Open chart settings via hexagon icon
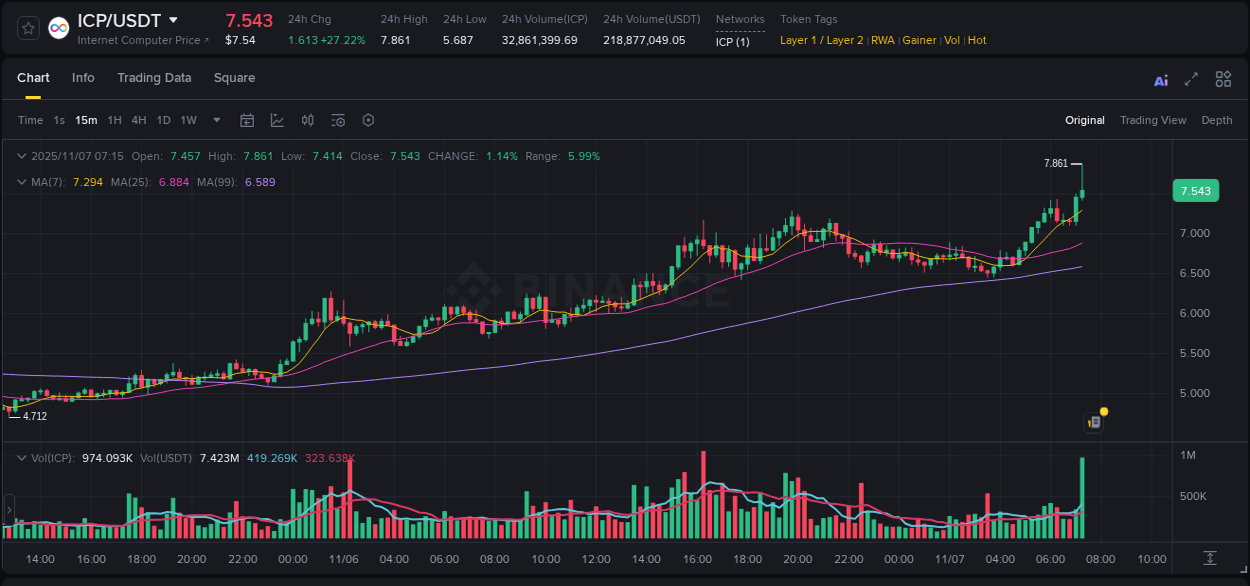1250x586 pixels. [x=368, y=120]
